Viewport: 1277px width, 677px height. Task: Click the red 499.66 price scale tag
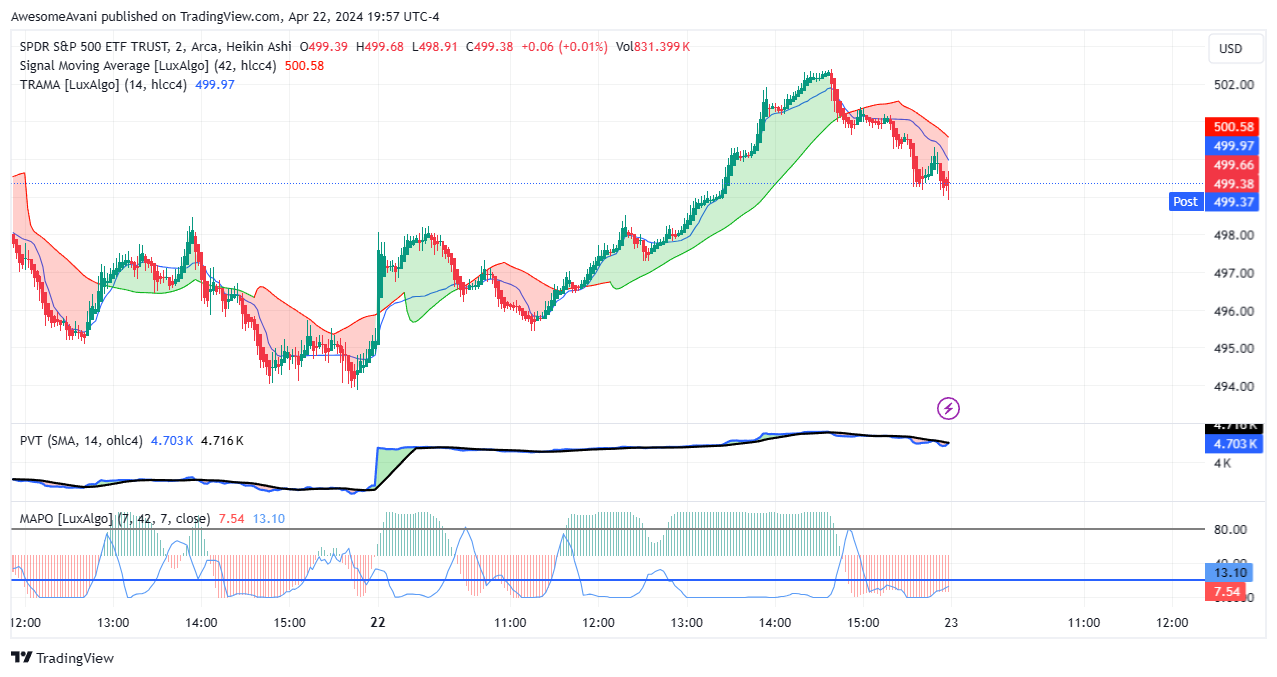coord(1233,165)
